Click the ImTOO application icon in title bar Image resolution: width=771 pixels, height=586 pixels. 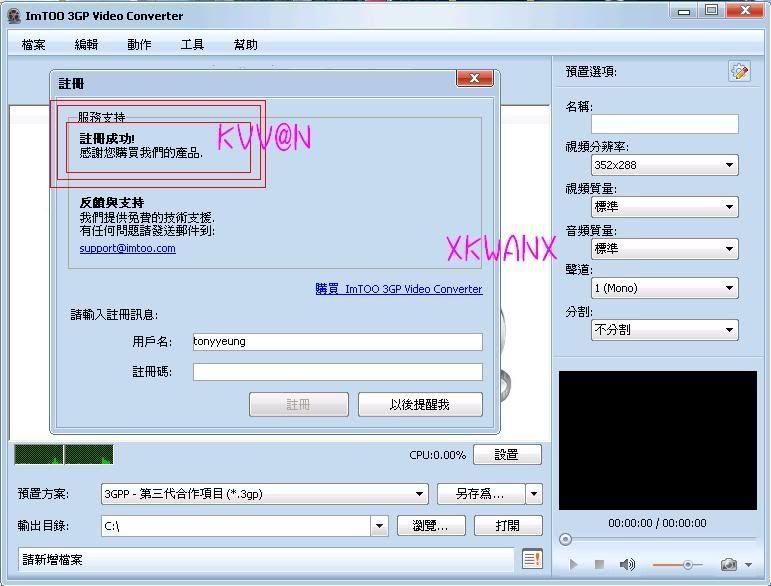point(14,16)
